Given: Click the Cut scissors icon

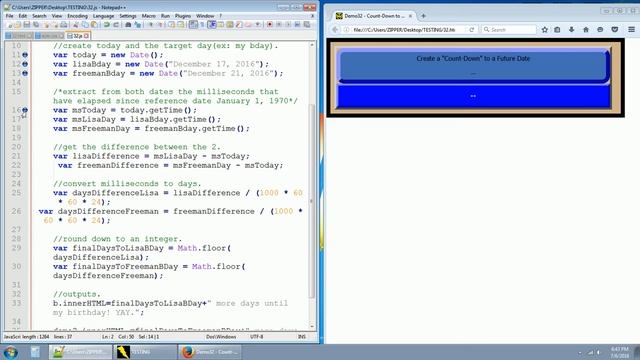Looking at the screenshot, I should coord(76,25).
